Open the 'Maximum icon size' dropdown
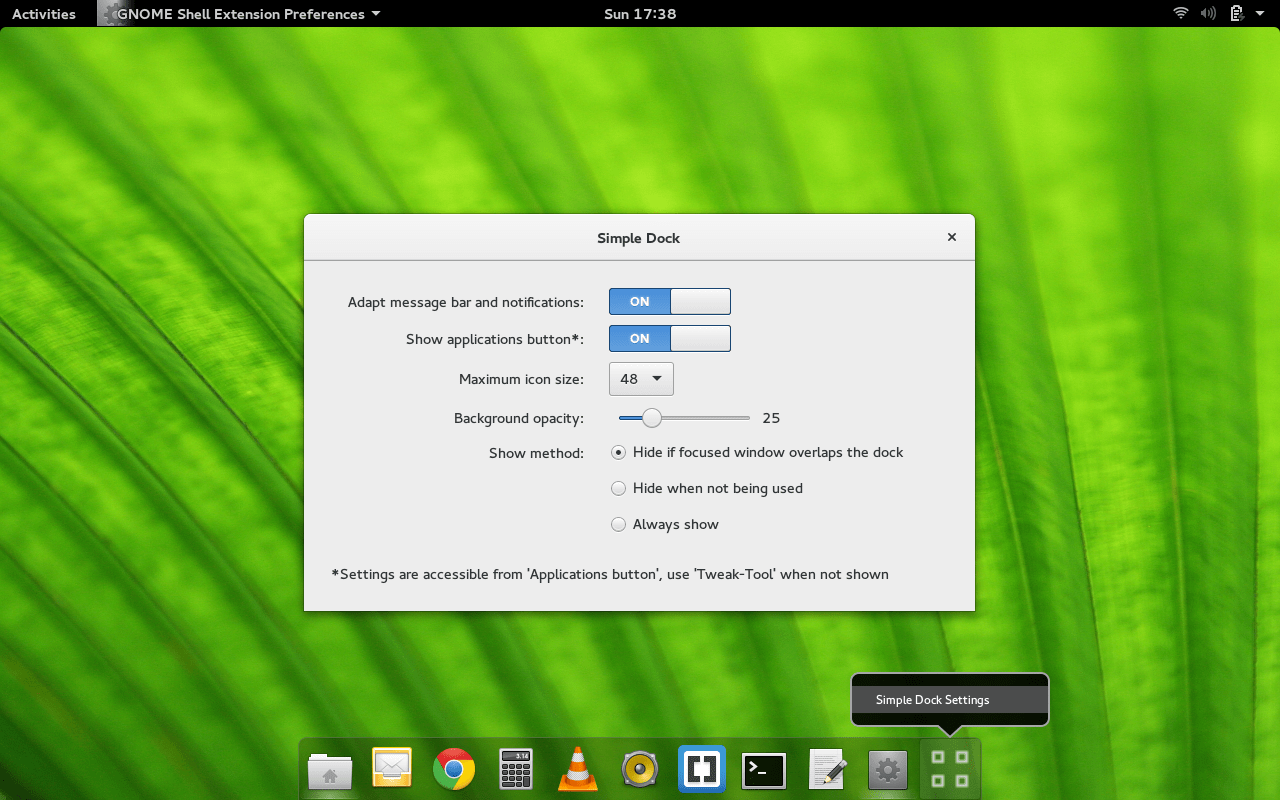The width and height of the screenshot is (1280, 800). pyautogui.click(x=641, y=378)
